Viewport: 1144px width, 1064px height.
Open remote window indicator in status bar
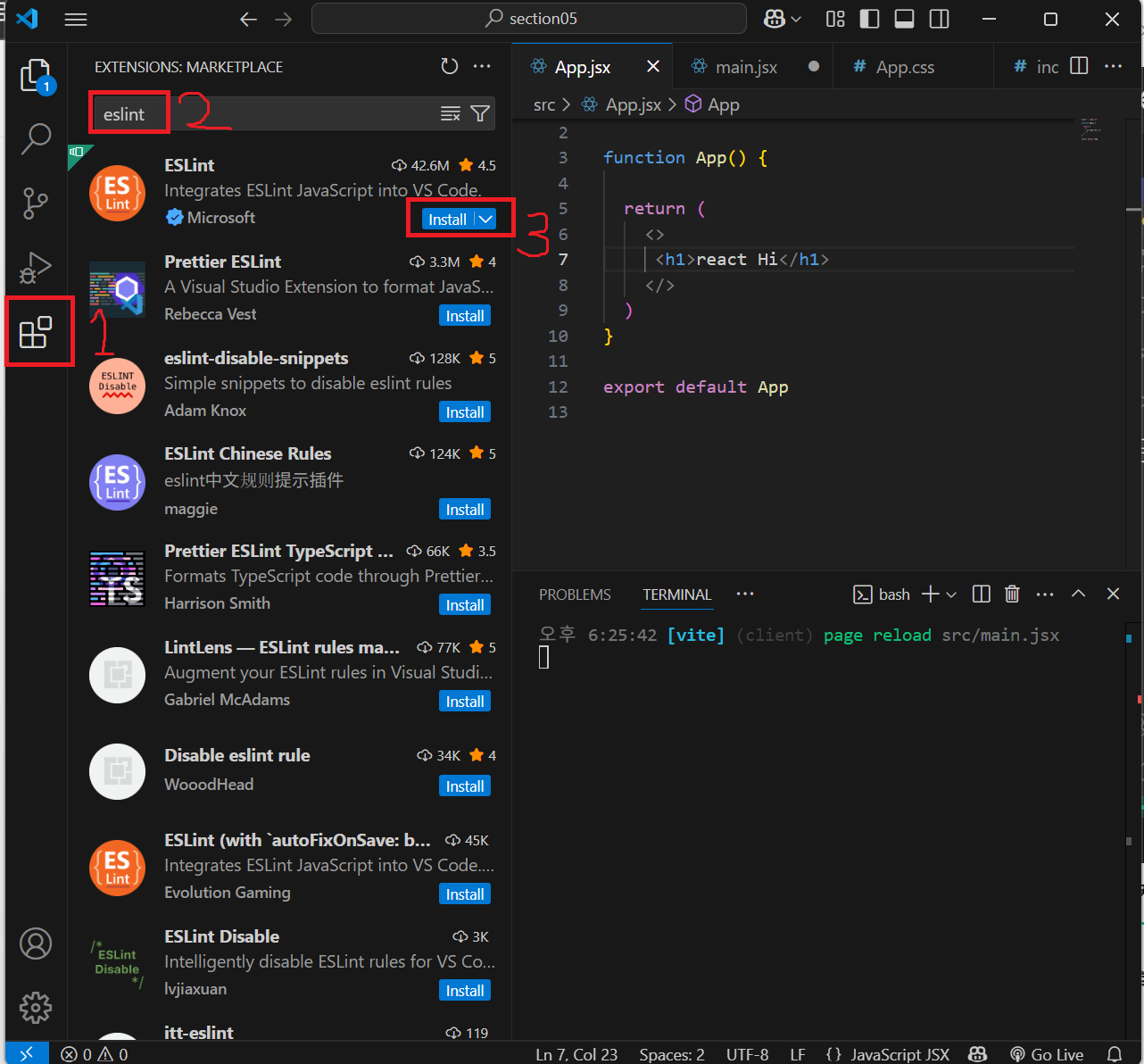[27, 1054]
